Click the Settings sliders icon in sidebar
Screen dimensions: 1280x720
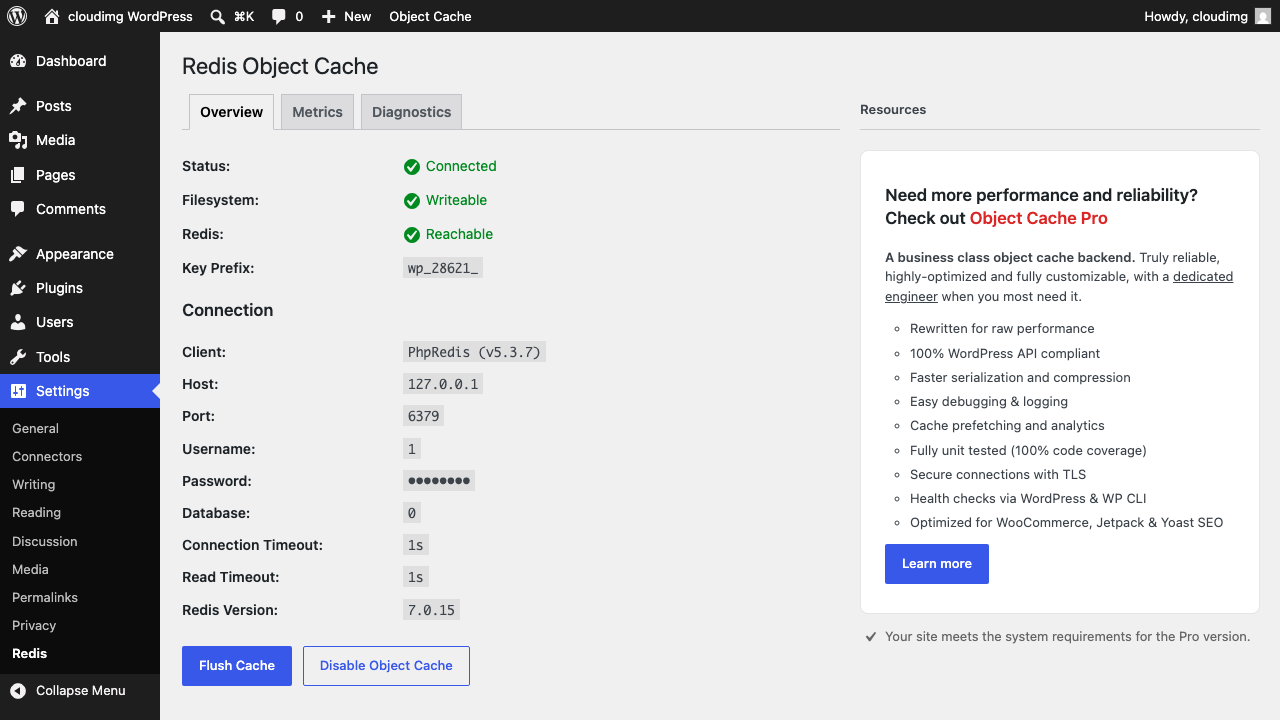pyautogui.click(x=18, y=391)
